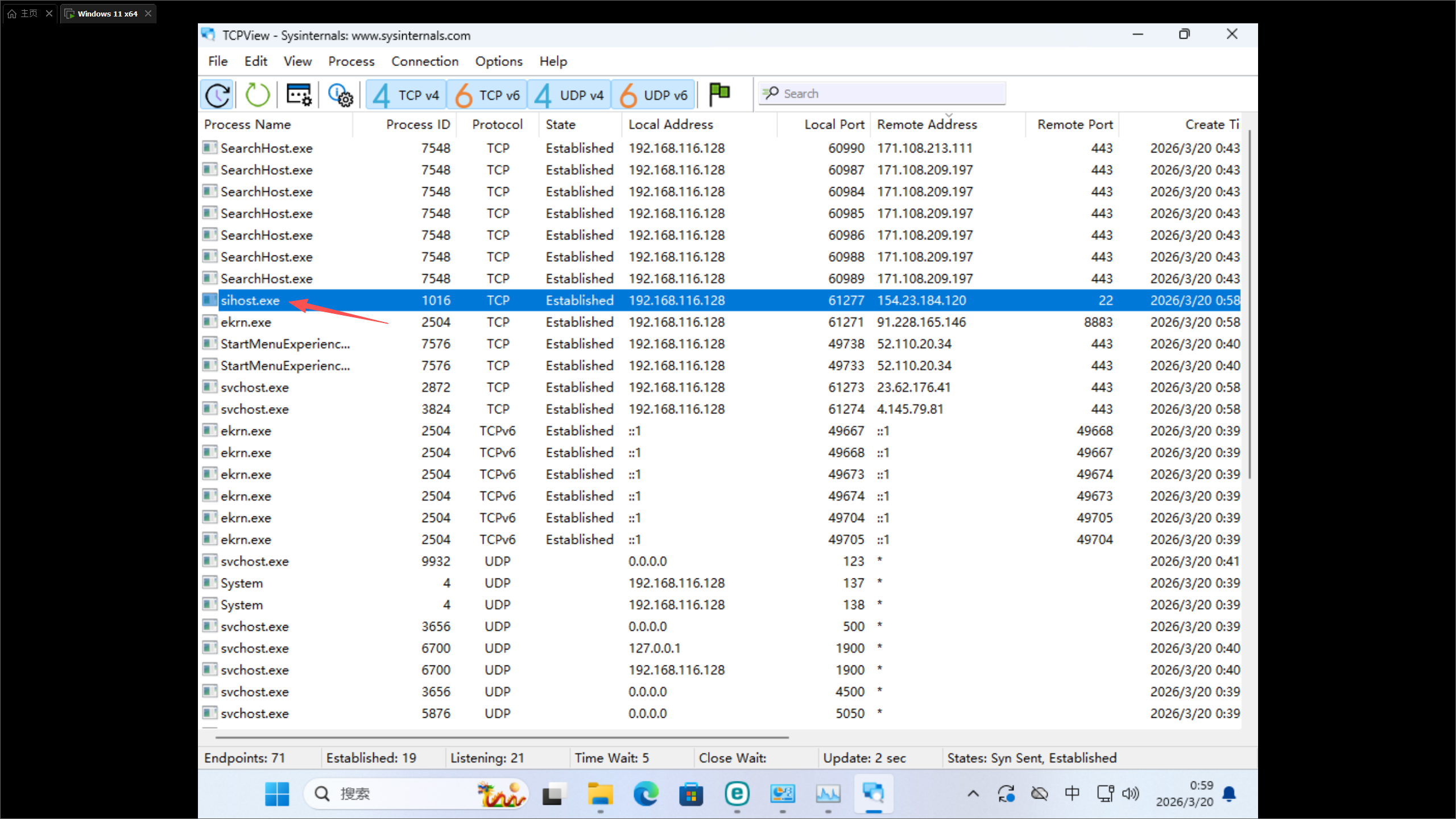Click the green Refresh now icon
Viewport: 1456px width, 819px height.
[x=257, y=94]
